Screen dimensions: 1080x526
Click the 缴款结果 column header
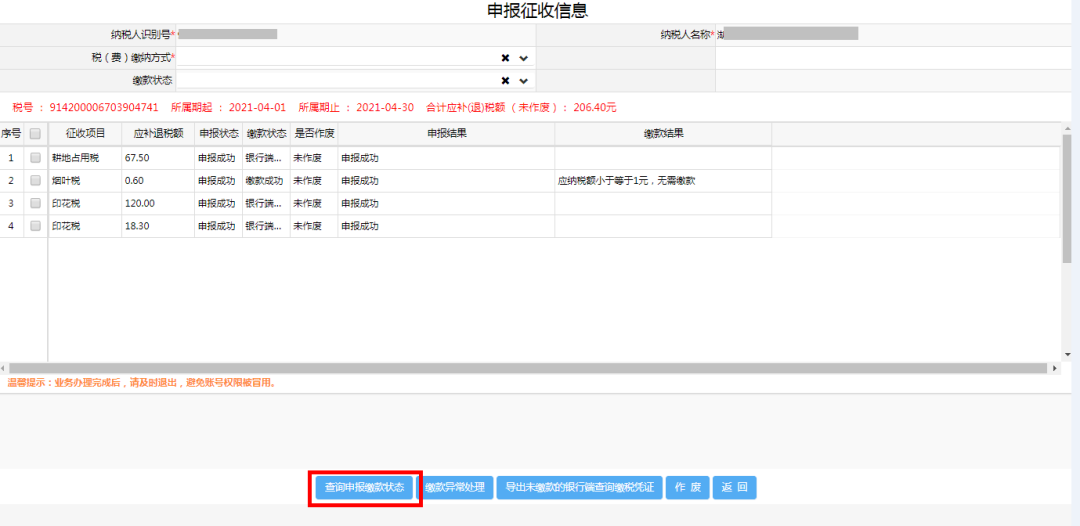663,134
